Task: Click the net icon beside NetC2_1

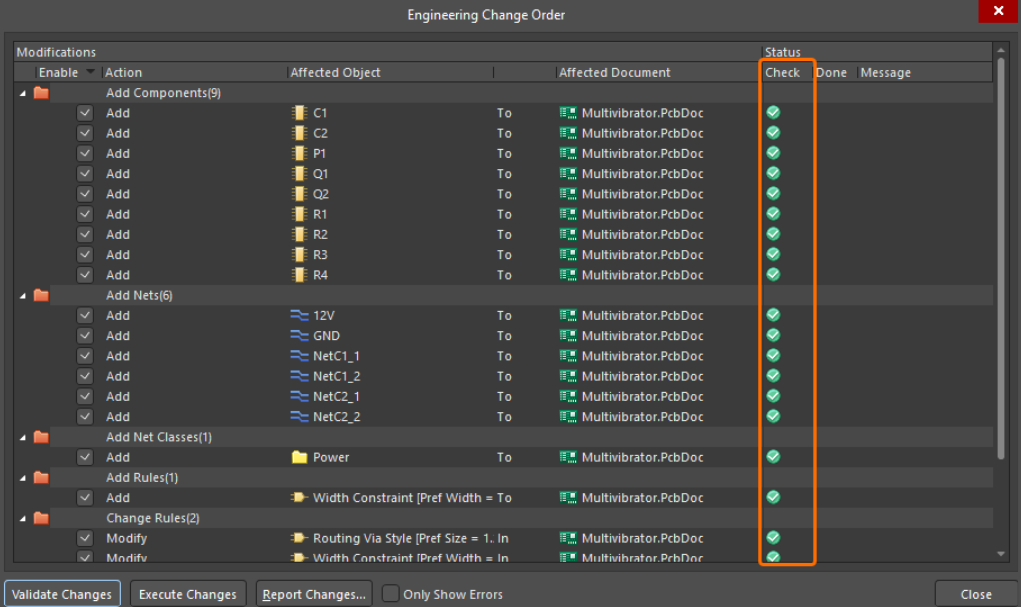Action: pos(299,397)
